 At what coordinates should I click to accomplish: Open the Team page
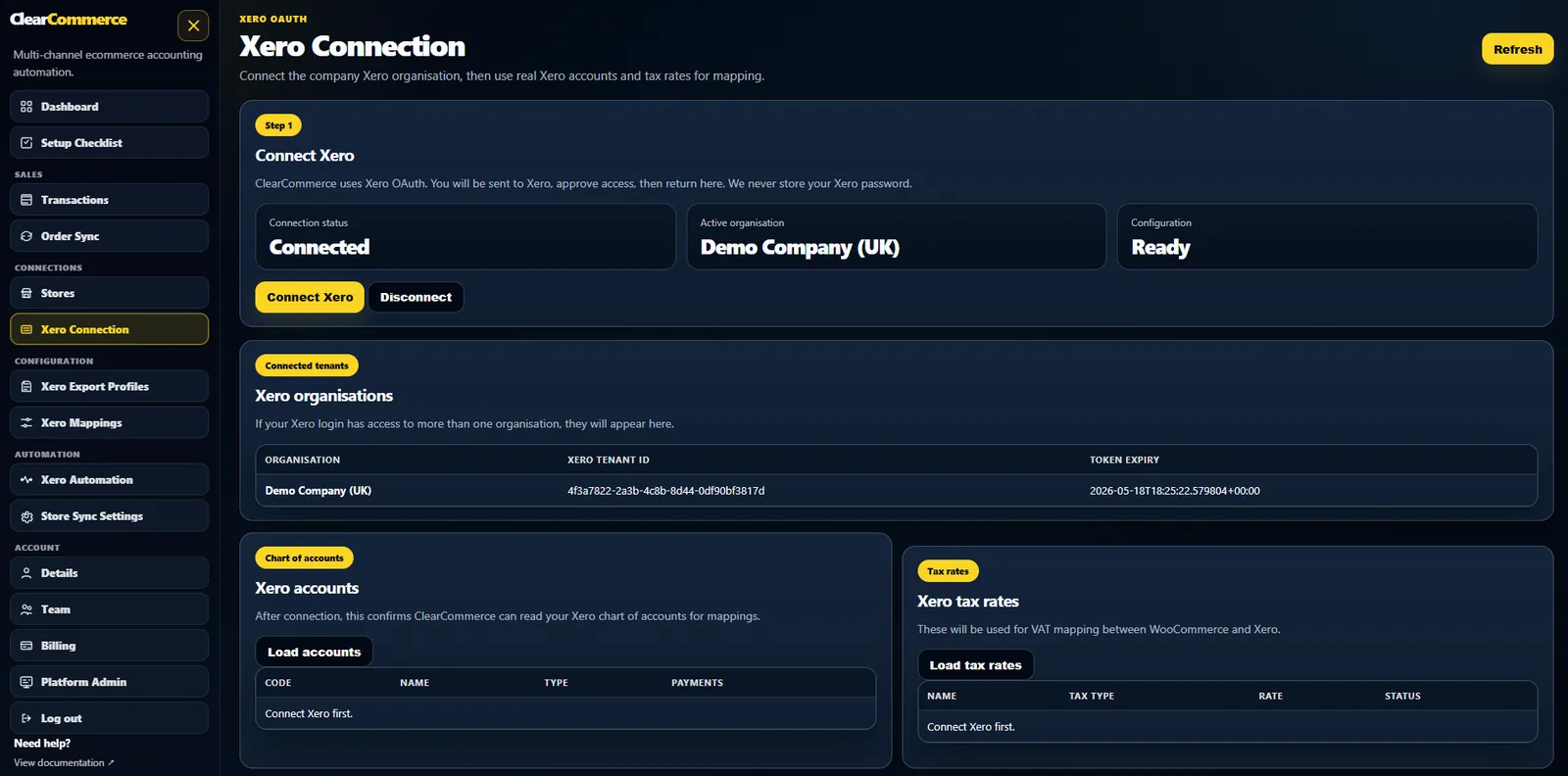[x=109, y=609]
